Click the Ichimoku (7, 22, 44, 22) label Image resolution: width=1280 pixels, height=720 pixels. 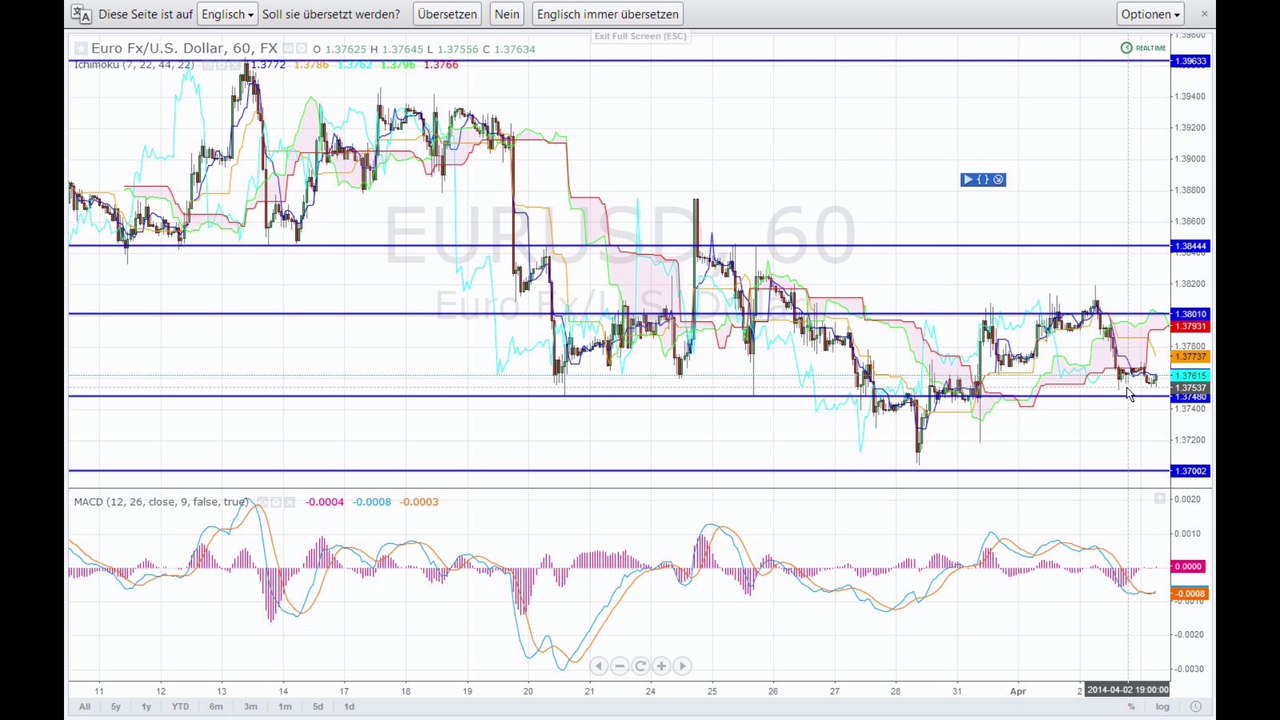click(x=134, y=65)
